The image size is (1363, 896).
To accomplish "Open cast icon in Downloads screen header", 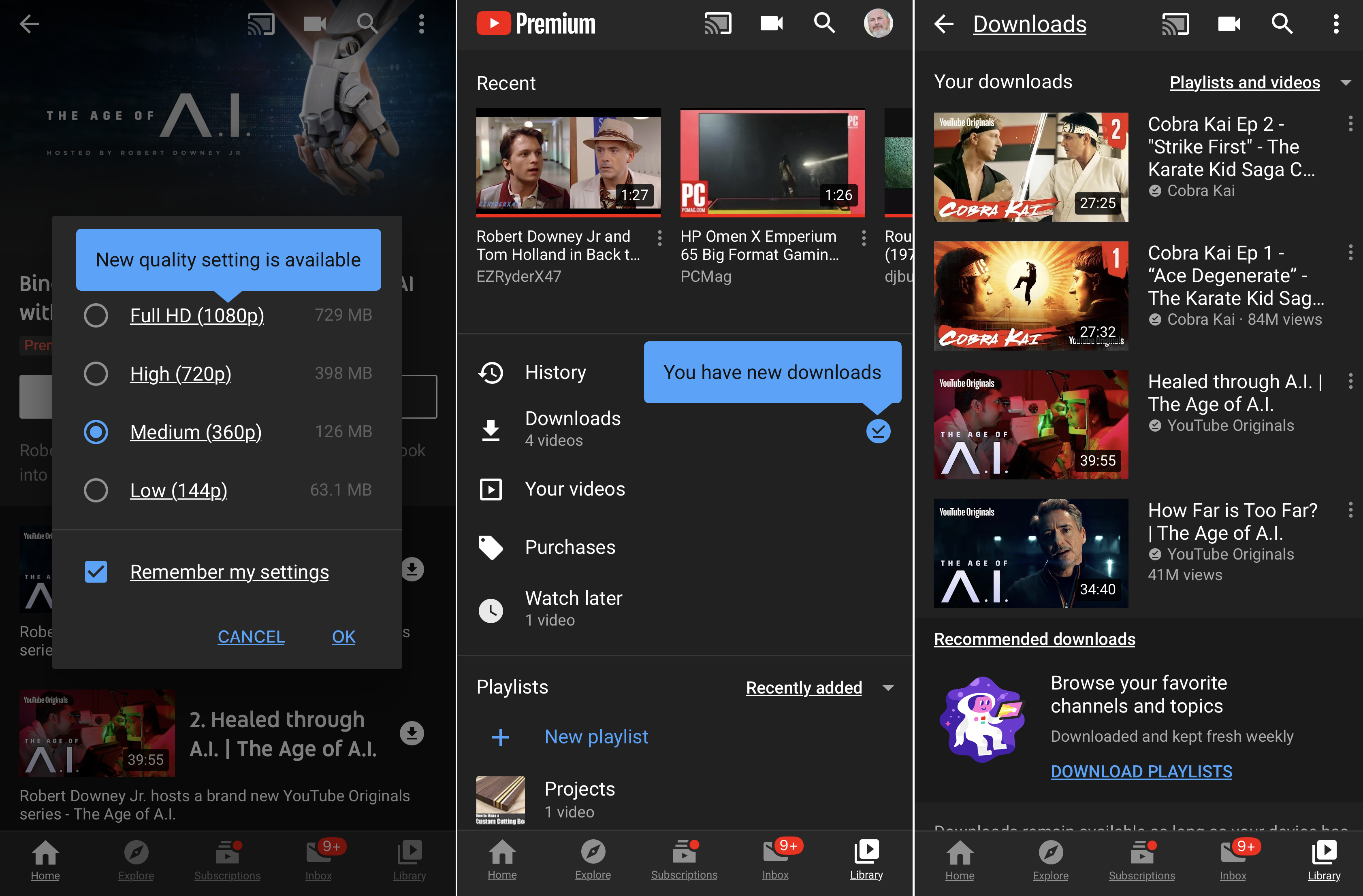I will [x=1175, y=24].
